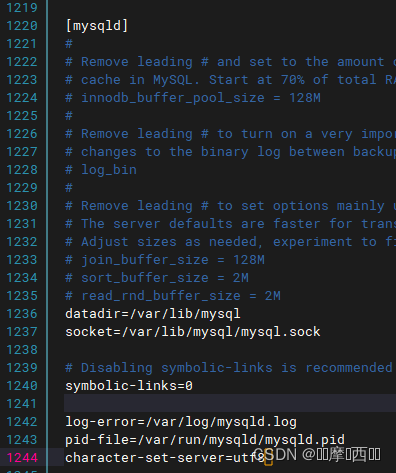Click the 'Disabling symbolic-links is recommended' comment
Viewport: 396px width, 473px height.
(229, 368)
